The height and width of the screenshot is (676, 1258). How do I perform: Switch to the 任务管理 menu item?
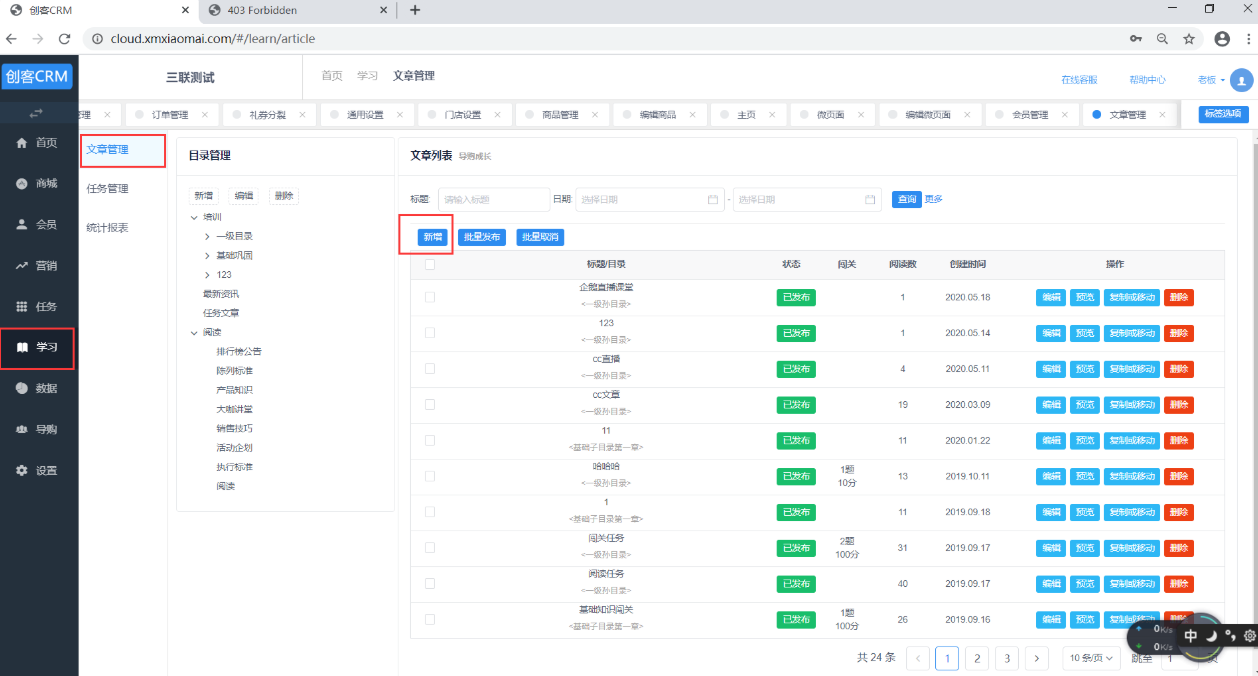107,188
